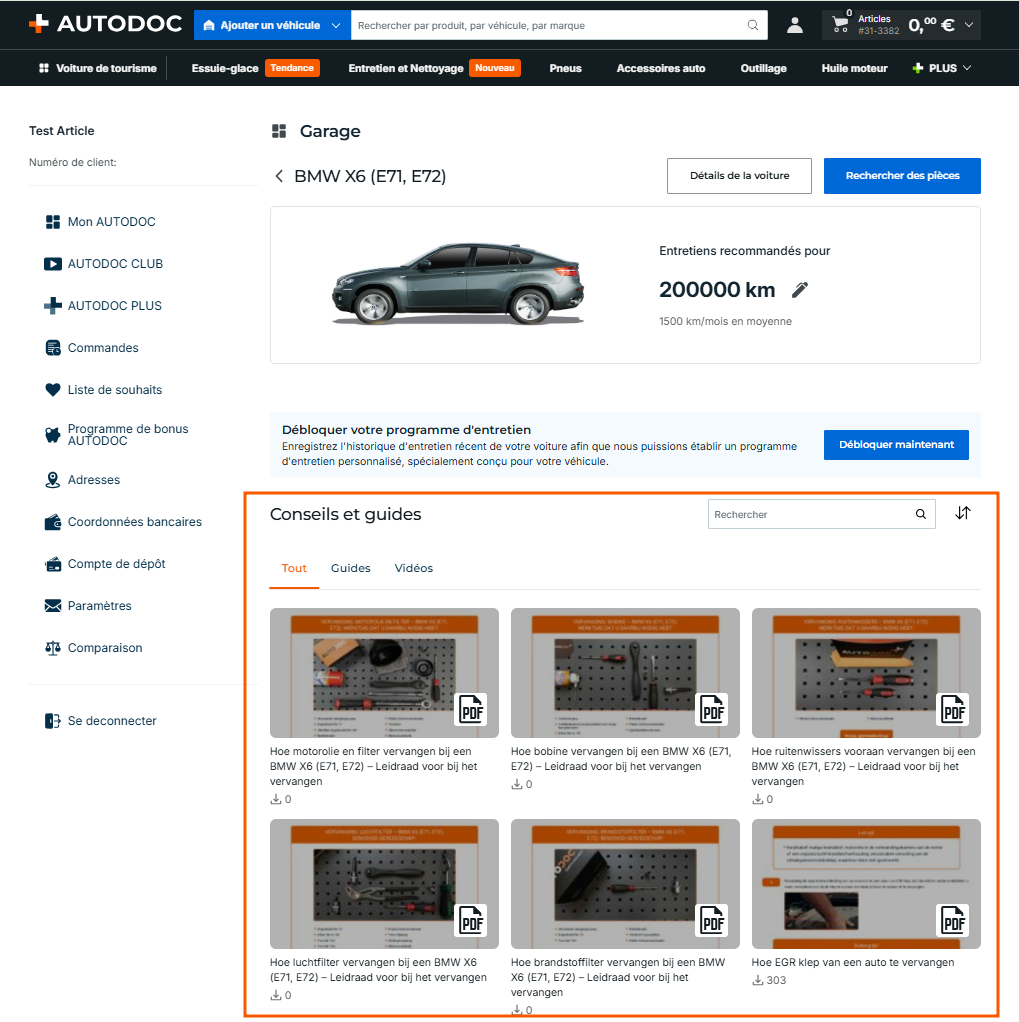Viewport: 1019px width, 1022px height.
Task: Open the Pneus menu item
Action: tap(565, 68)
